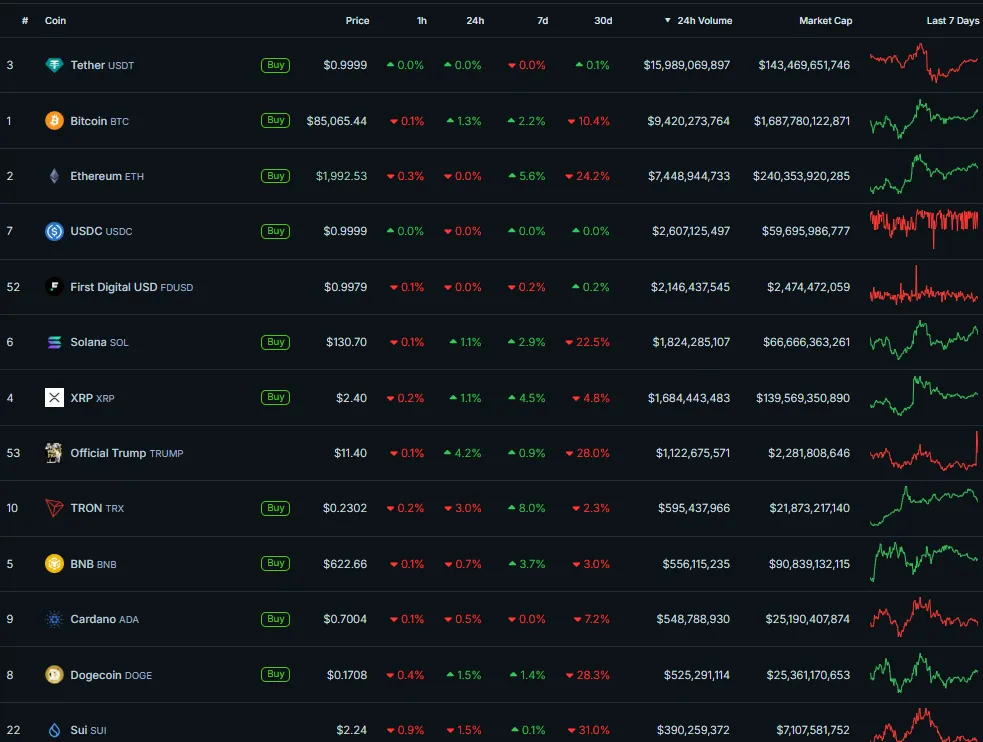Viewport: 983px width, 742px height.
Task: Click the Cardano coin logo
Action: coord(55,619)
